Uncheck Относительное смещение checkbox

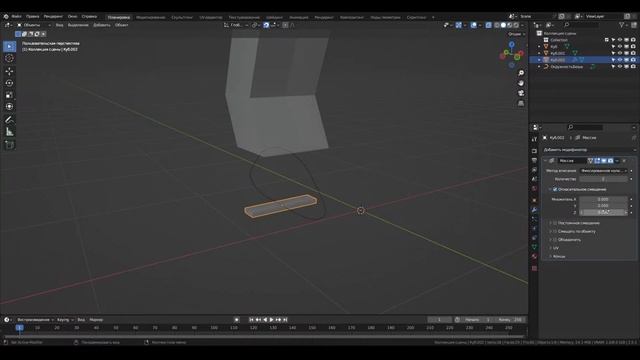(x=555, y=189)
